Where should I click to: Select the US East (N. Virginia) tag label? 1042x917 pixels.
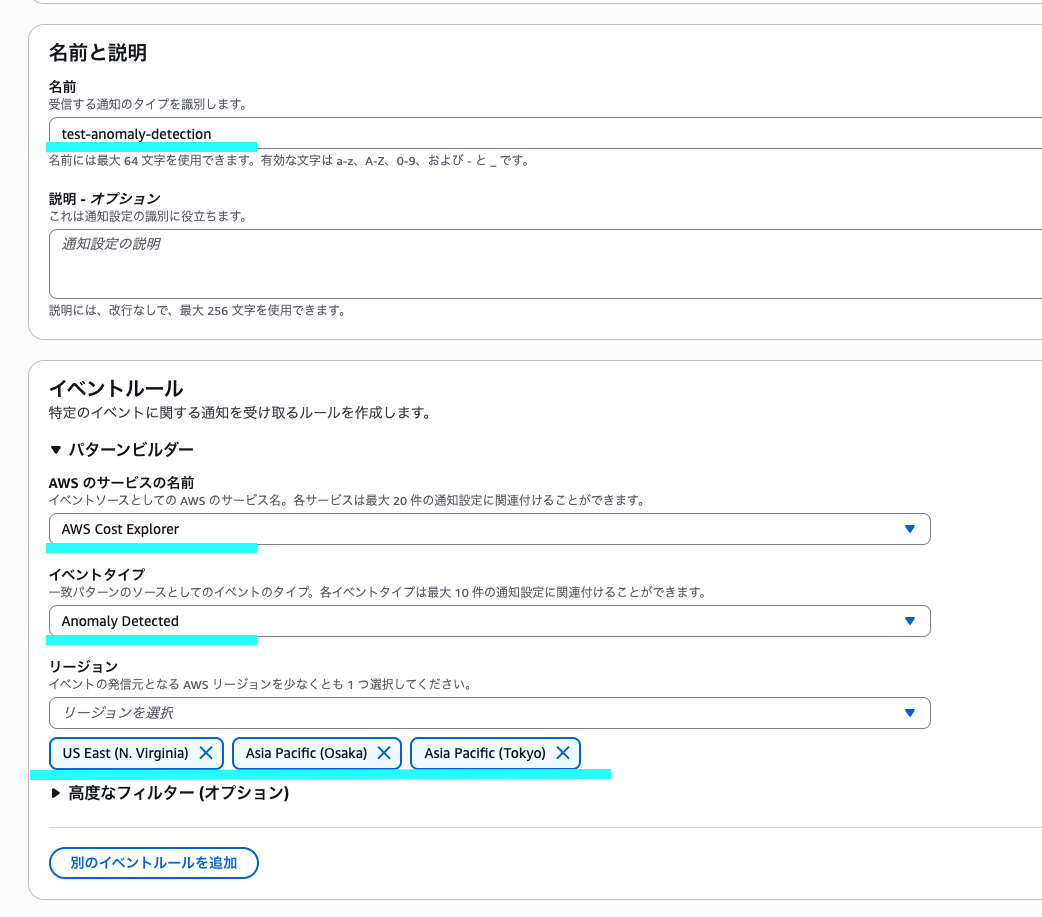126,753
